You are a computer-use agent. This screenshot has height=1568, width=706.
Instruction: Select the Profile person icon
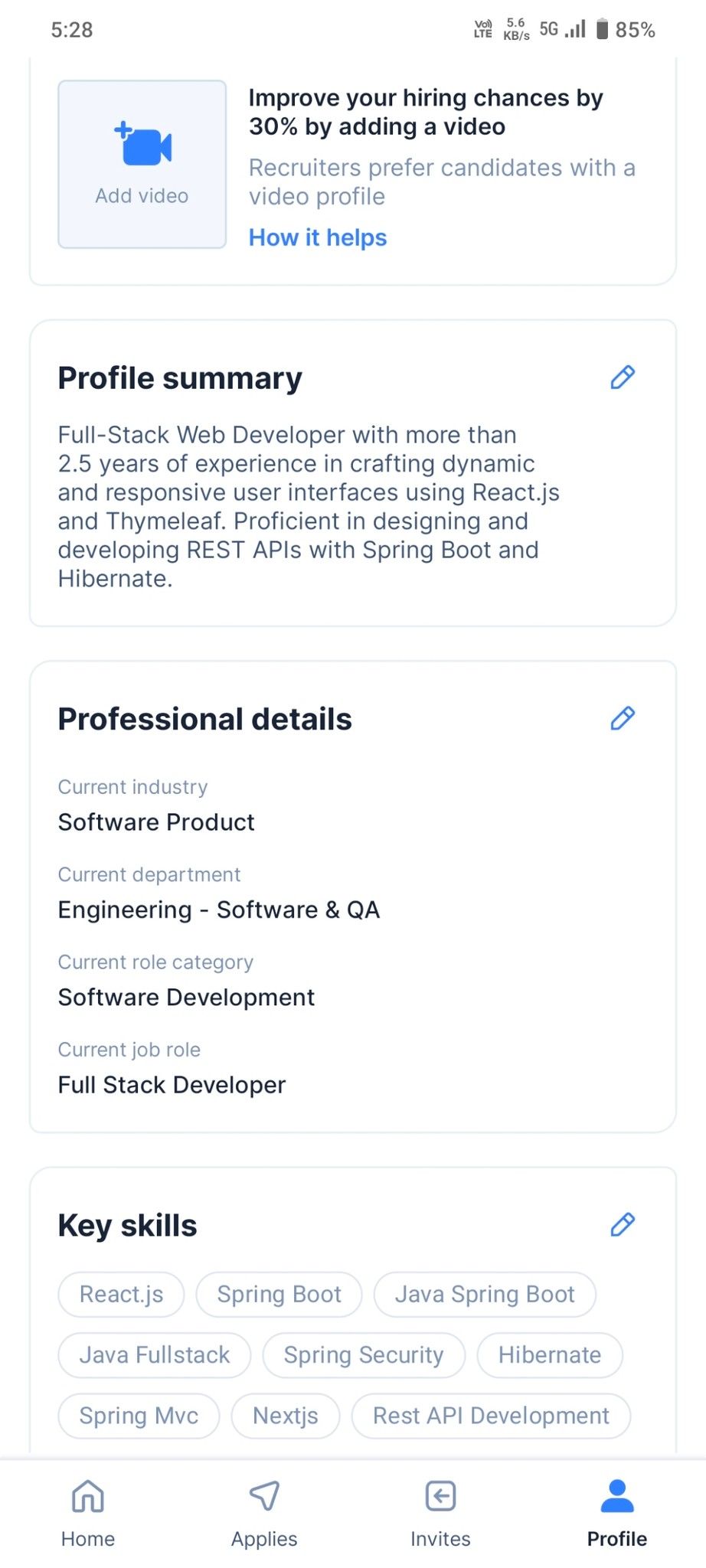coord(617,1497)
